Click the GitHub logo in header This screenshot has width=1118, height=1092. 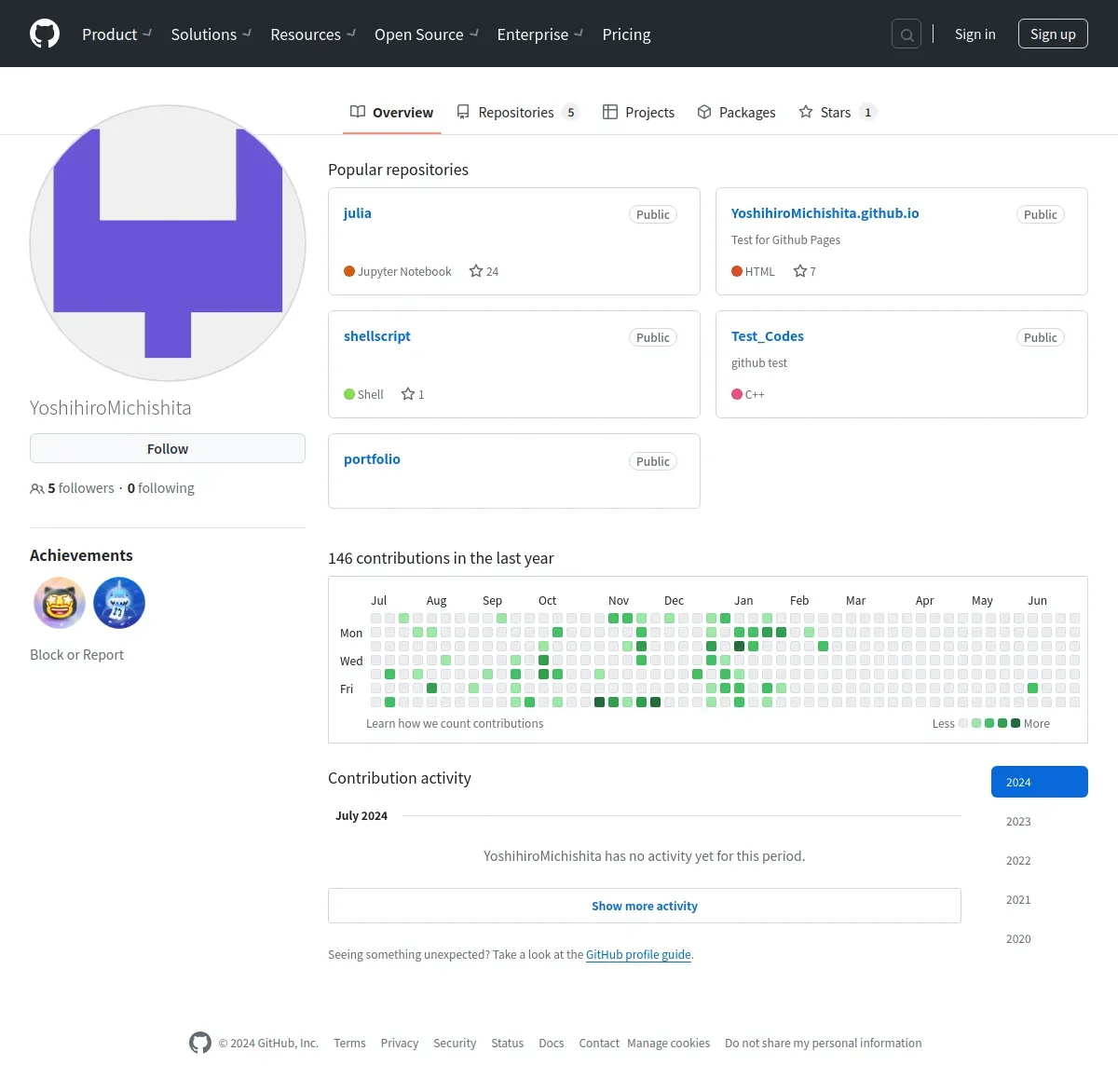coord(45,34)
